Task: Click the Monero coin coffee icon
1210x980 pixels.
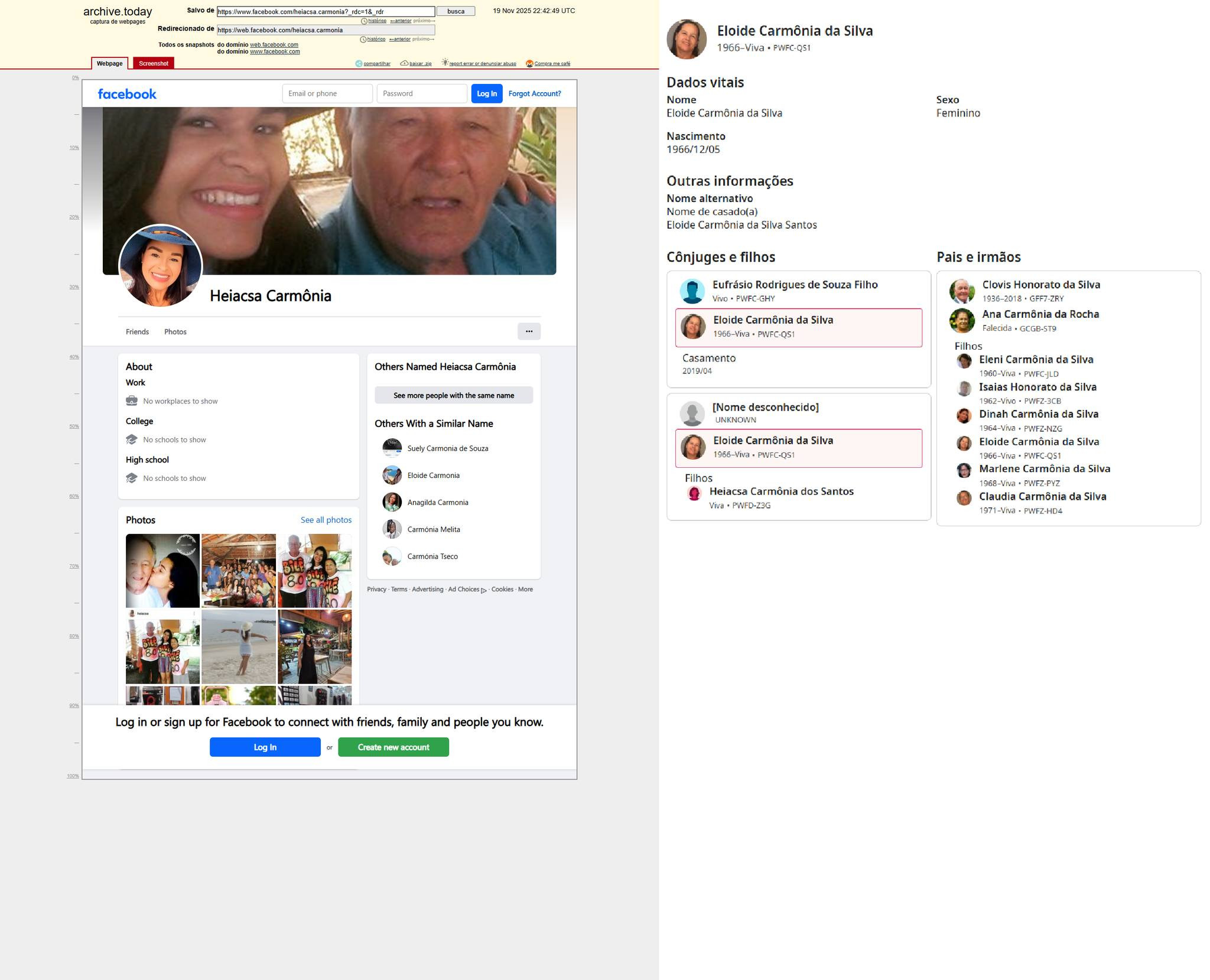Action: pyautogui.click(x=529, y=64)
